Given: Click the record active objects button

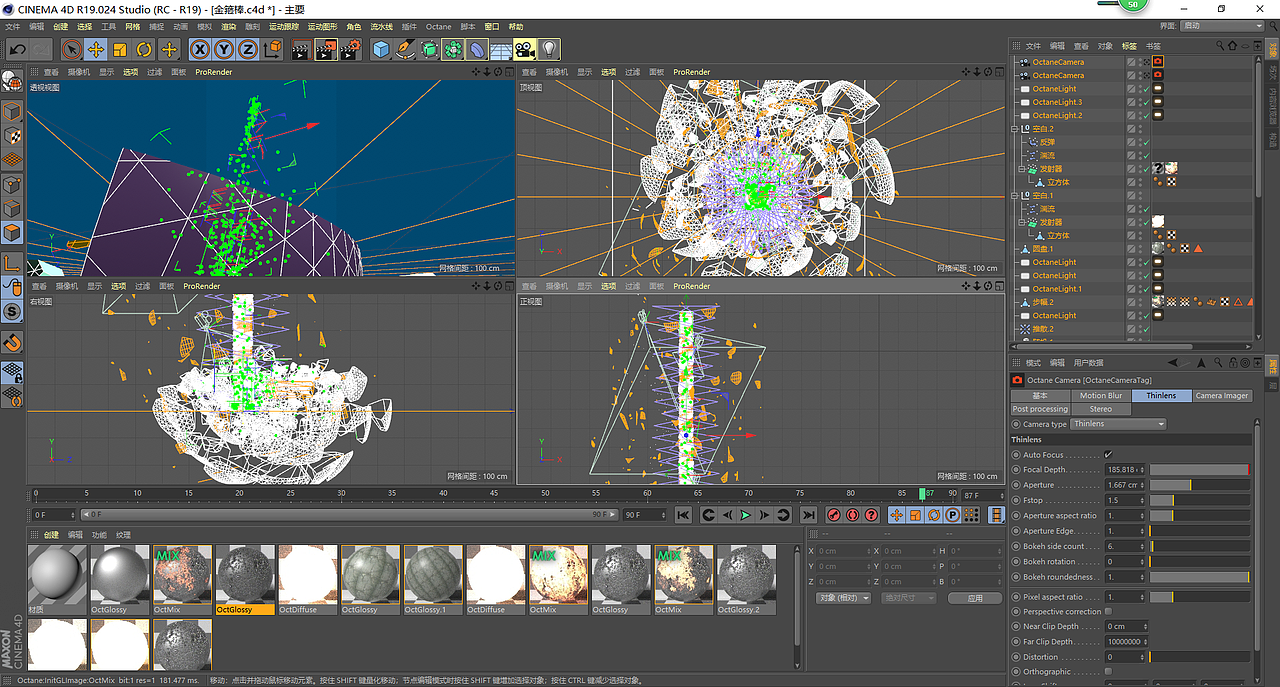Looking at the screenshot, I should 833,515.
